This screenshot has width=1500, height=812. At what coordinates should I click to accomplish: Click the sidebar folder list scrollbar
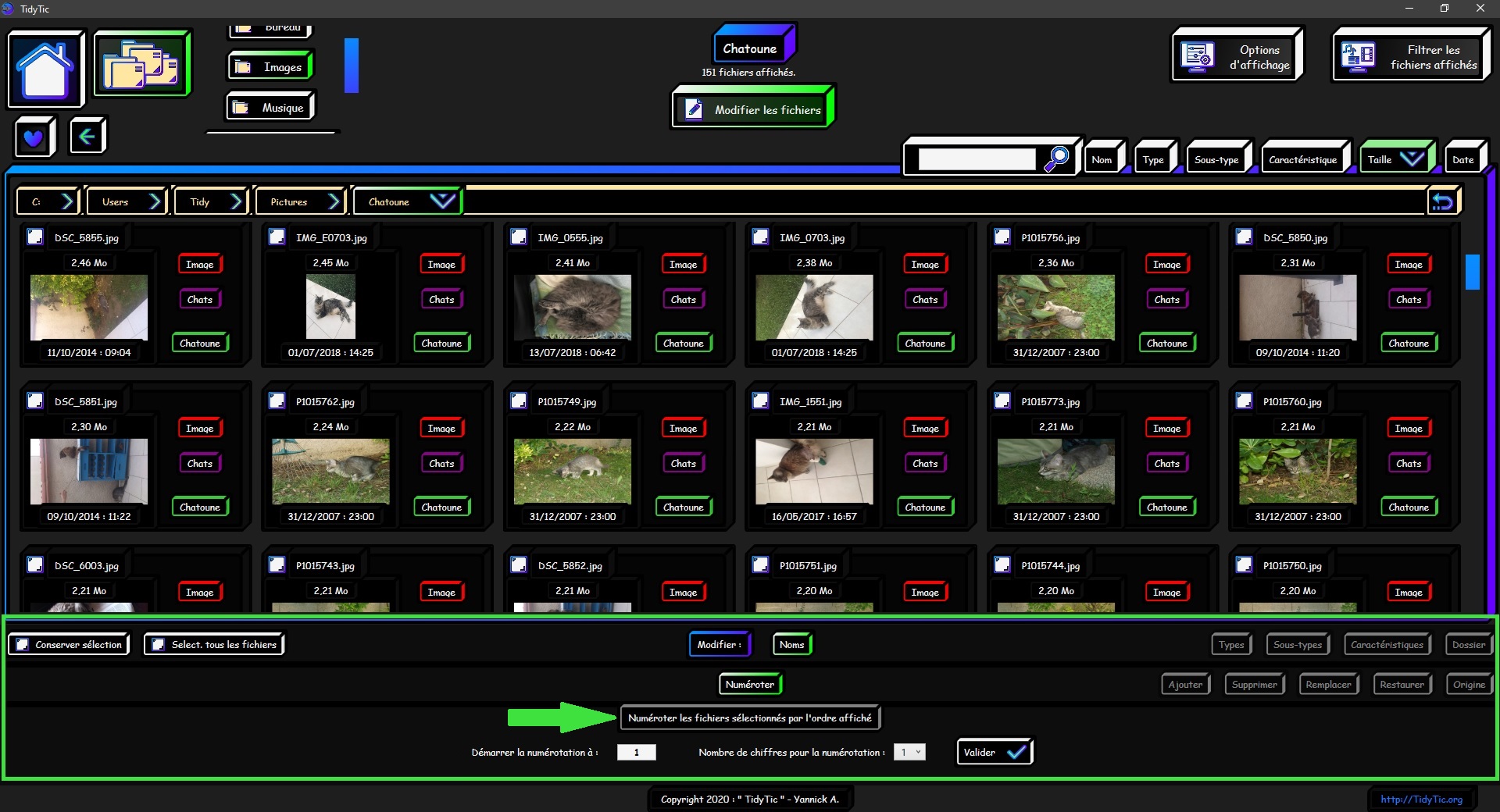pyautogui.click(x=352, y=66)
